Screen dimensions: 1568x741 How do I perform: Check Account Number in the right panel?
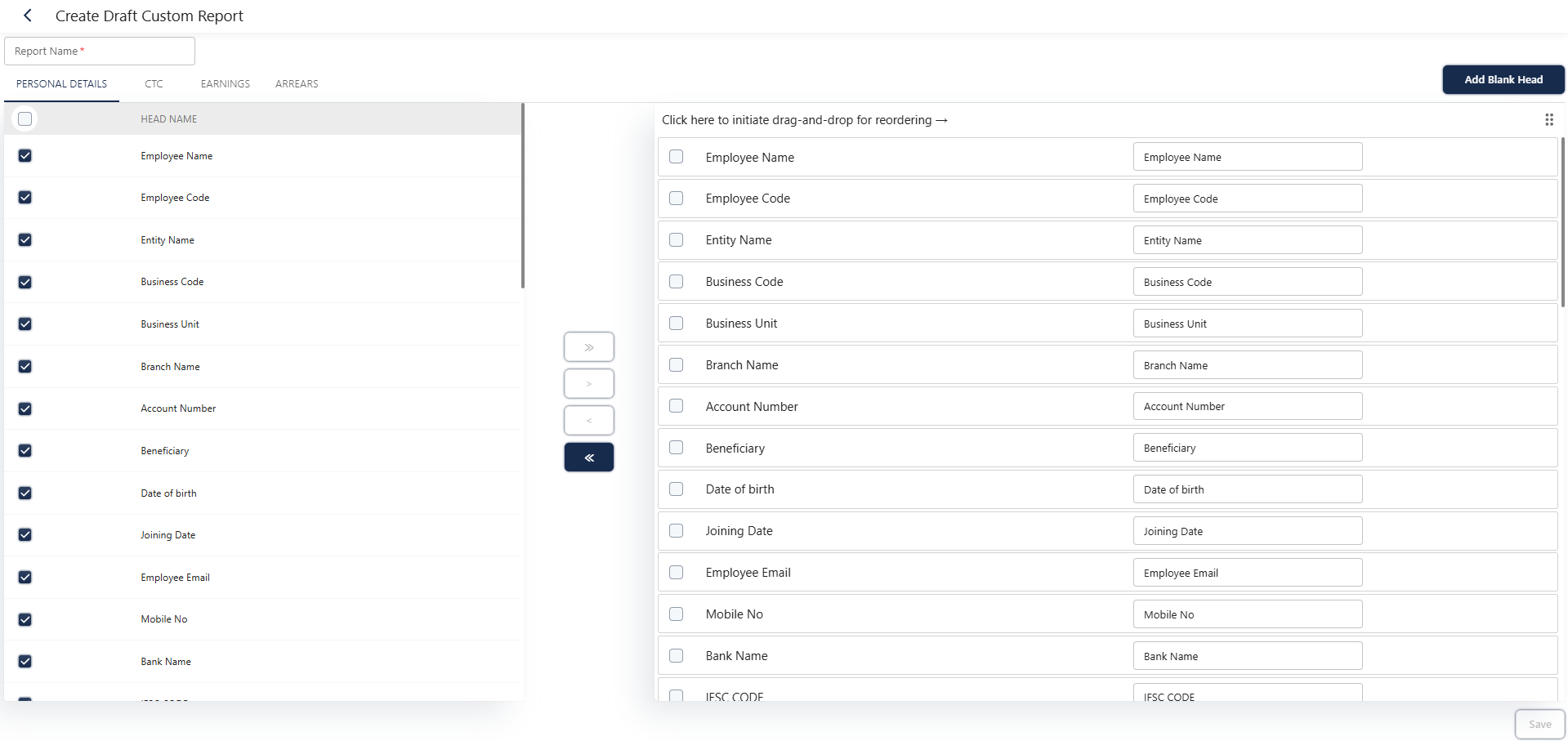(x=677, y=406)
